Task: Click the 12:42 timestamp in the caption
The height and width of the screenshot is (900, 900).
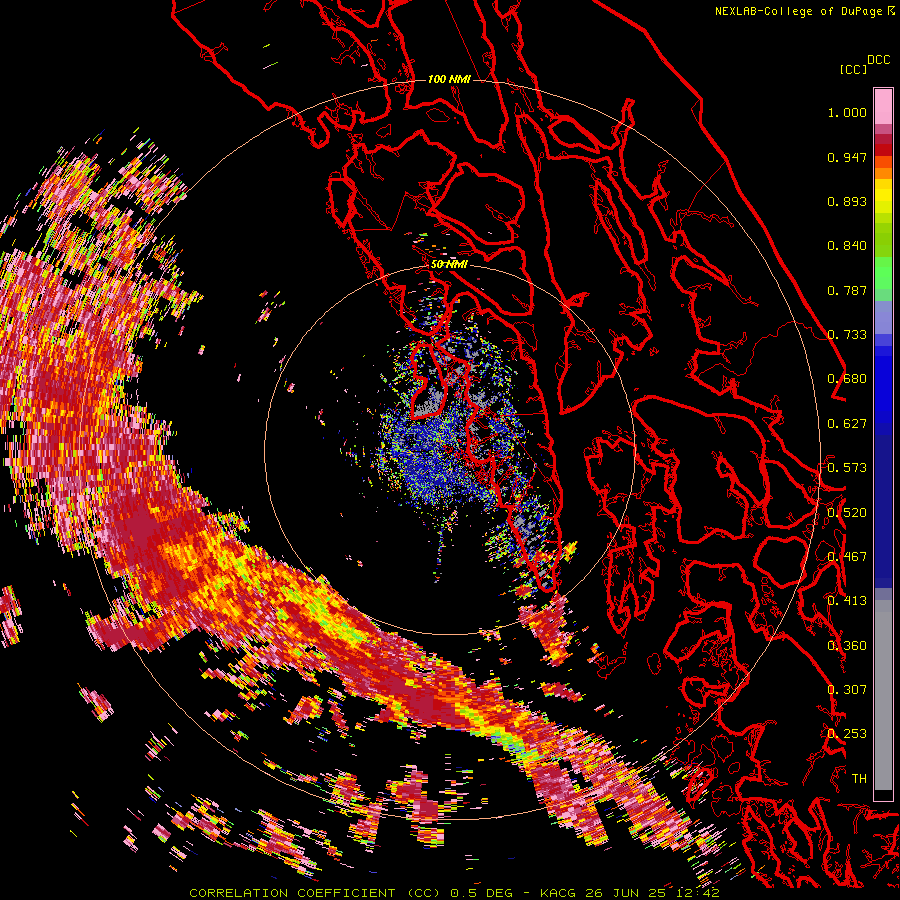Action: point(696,893)
